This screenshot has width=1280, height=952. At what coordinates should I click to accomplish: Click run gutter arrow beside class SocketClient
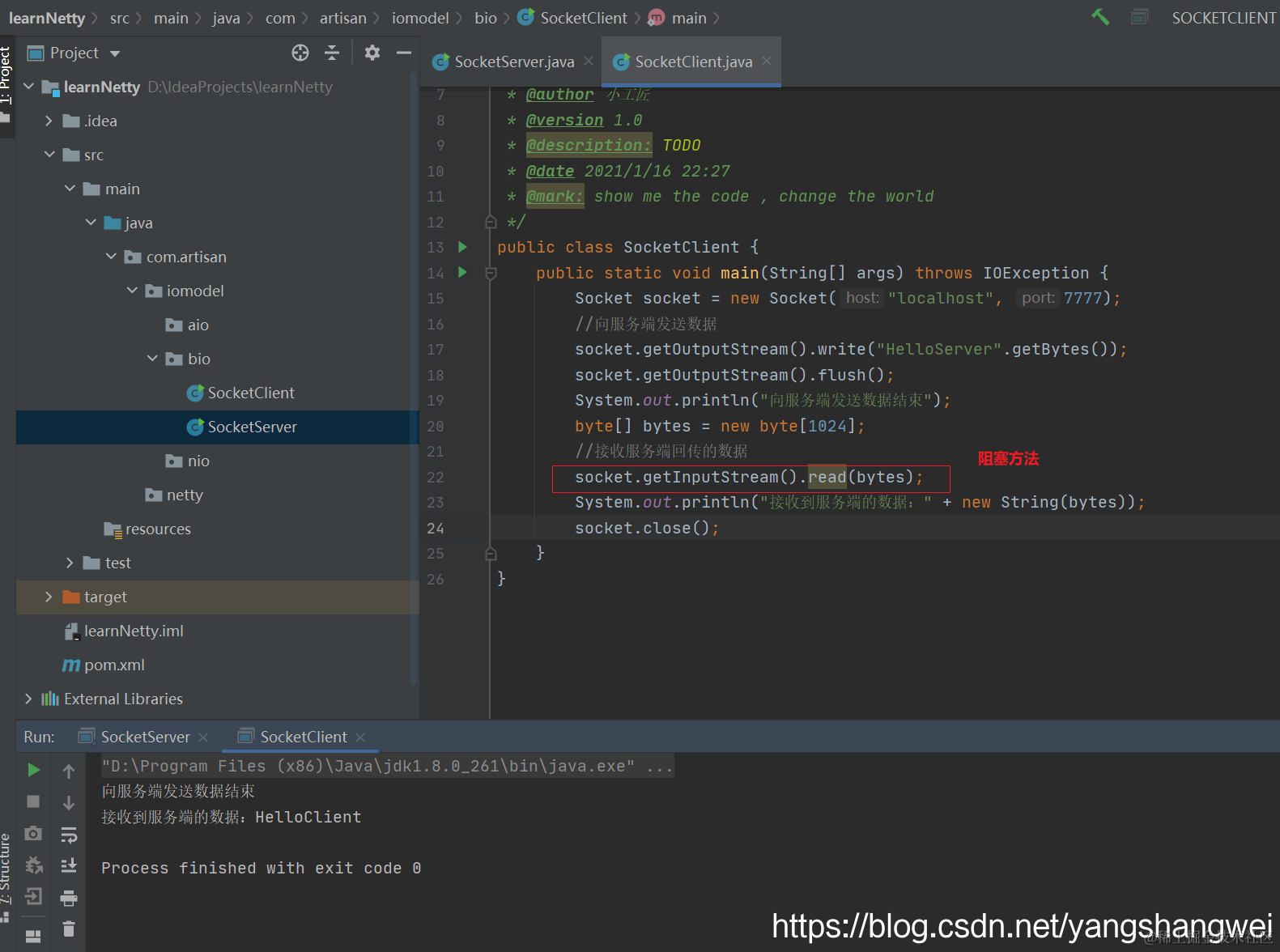tap(462, 247)
